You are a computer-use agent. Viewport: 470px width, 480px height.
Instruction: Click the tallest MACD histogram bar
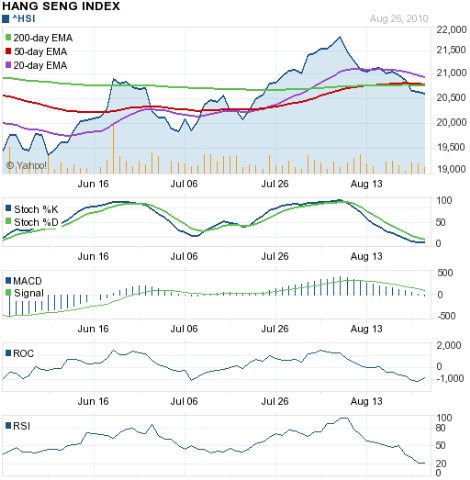click(x=340, y=286)
